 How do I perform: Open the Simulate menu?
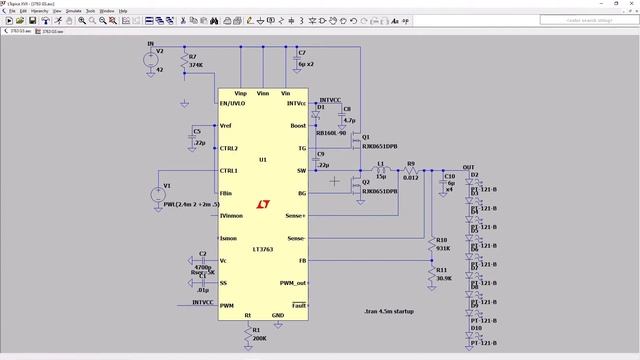point(73,11)
